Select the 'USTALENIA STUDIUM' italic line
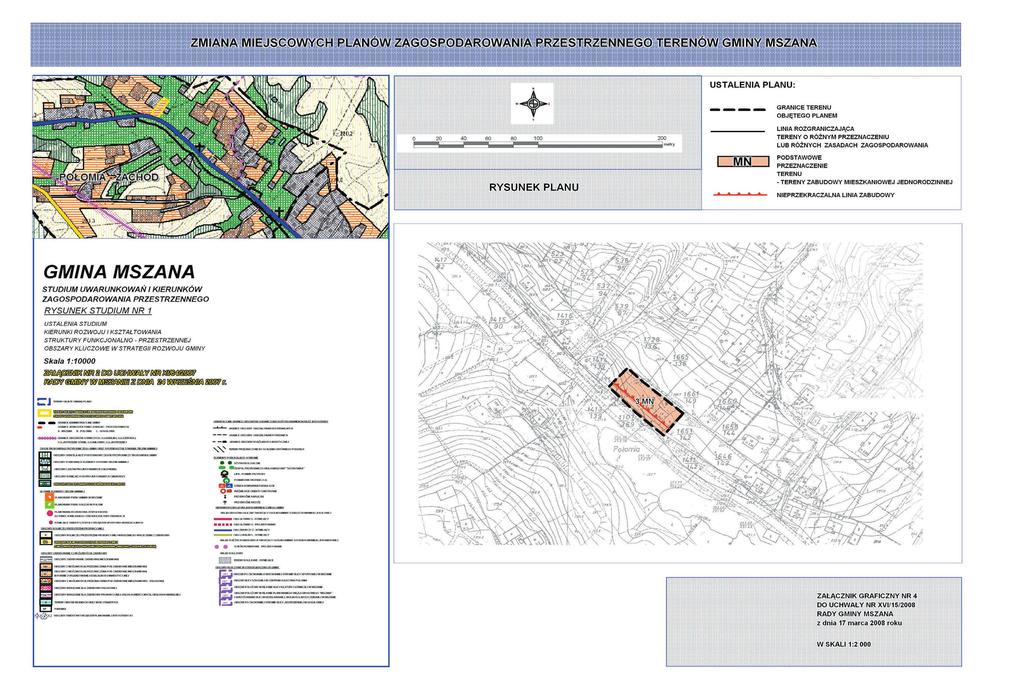The width and height of the screenshot is (1024, 700). 75,324
